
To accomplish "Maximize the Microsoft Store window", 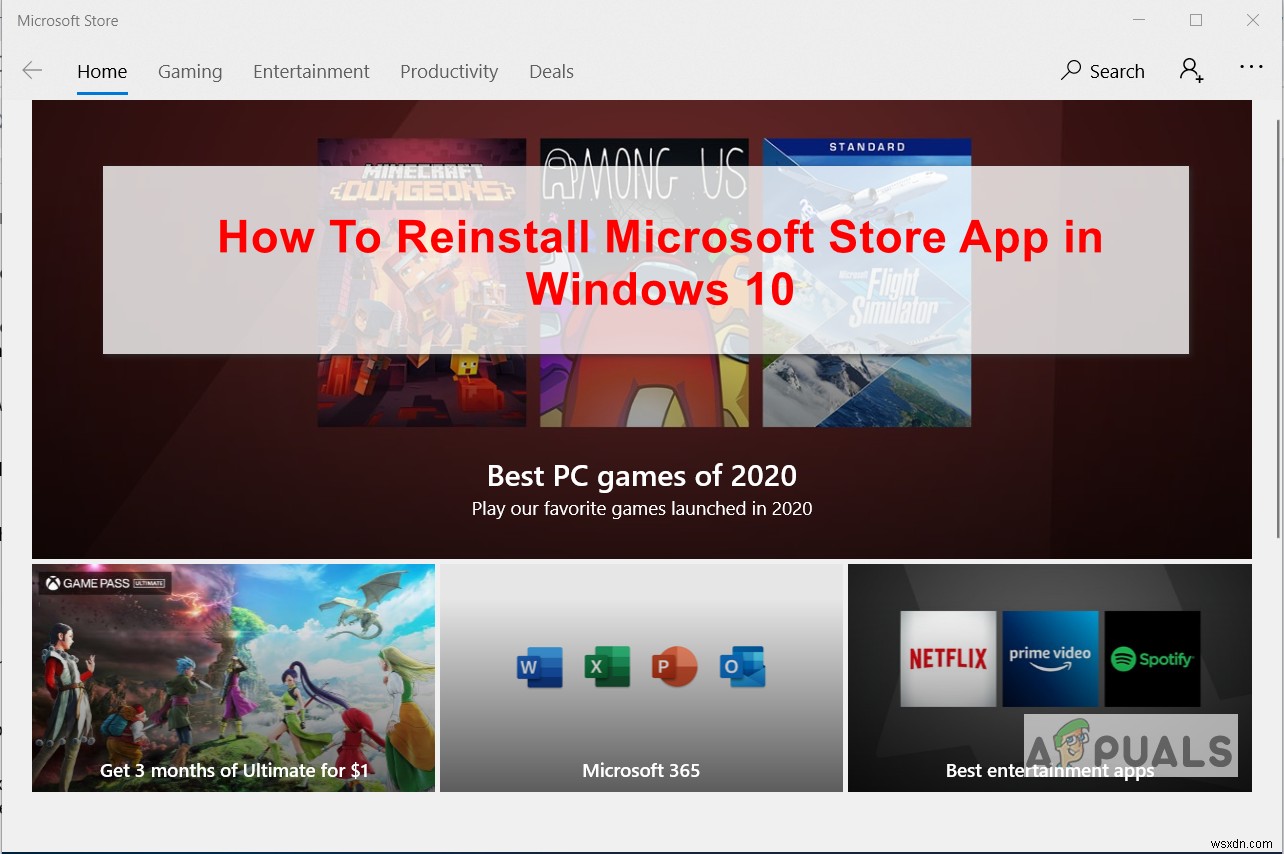I will pos(1196,20).
